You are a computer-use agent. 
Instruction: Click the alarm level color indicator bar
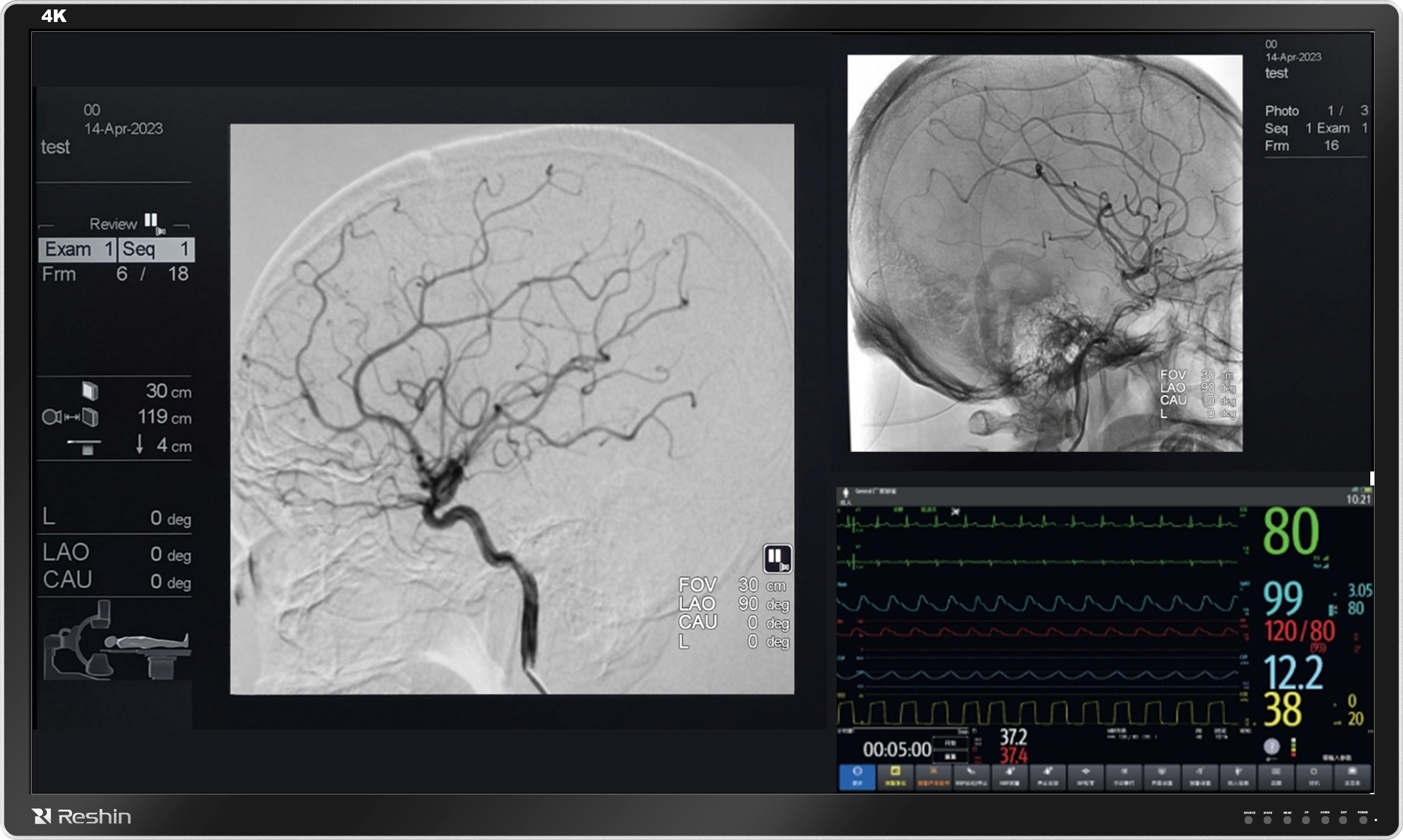[1294, 747]
